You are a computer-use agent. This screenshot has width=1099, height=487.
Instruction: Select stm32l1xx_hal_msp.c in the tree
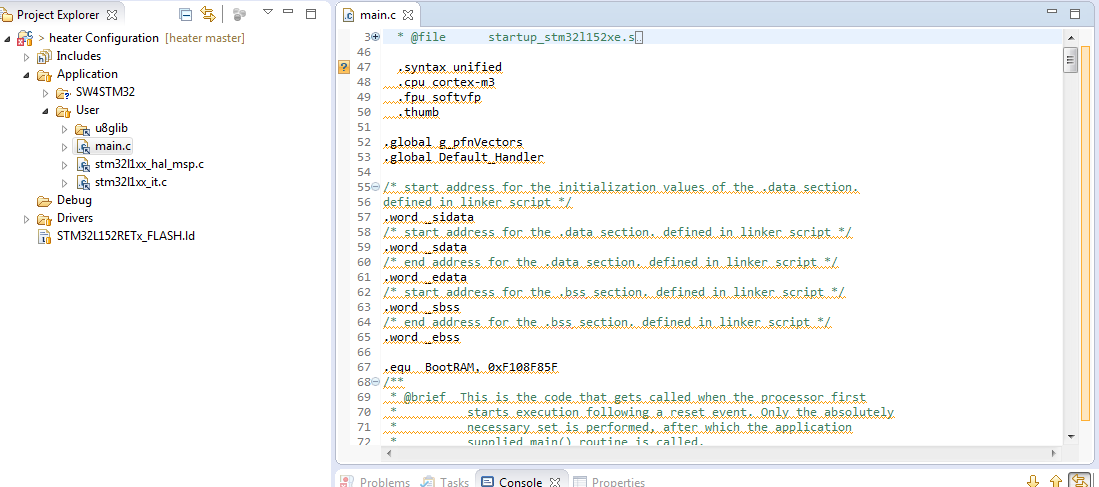(149, 164)
